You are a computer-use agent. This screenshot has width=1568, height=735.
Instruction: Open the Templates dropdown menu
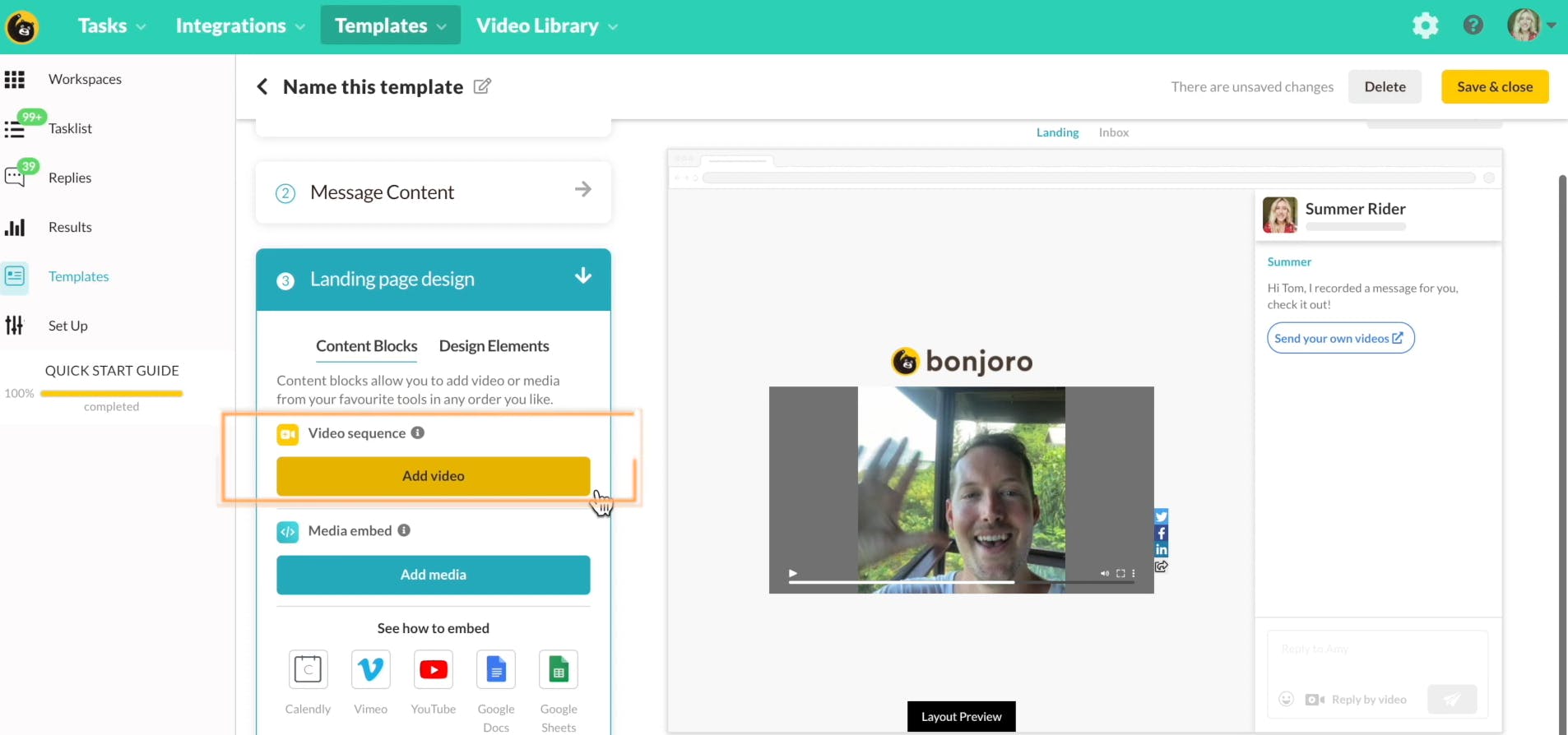(x=391, y=26)
